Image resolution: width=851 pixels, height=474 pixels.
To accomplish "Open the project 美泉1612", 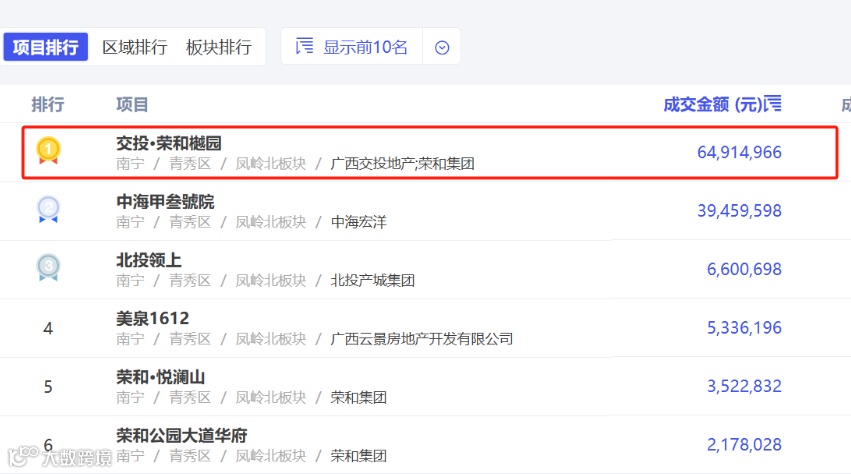I will (x=153, y=318).
